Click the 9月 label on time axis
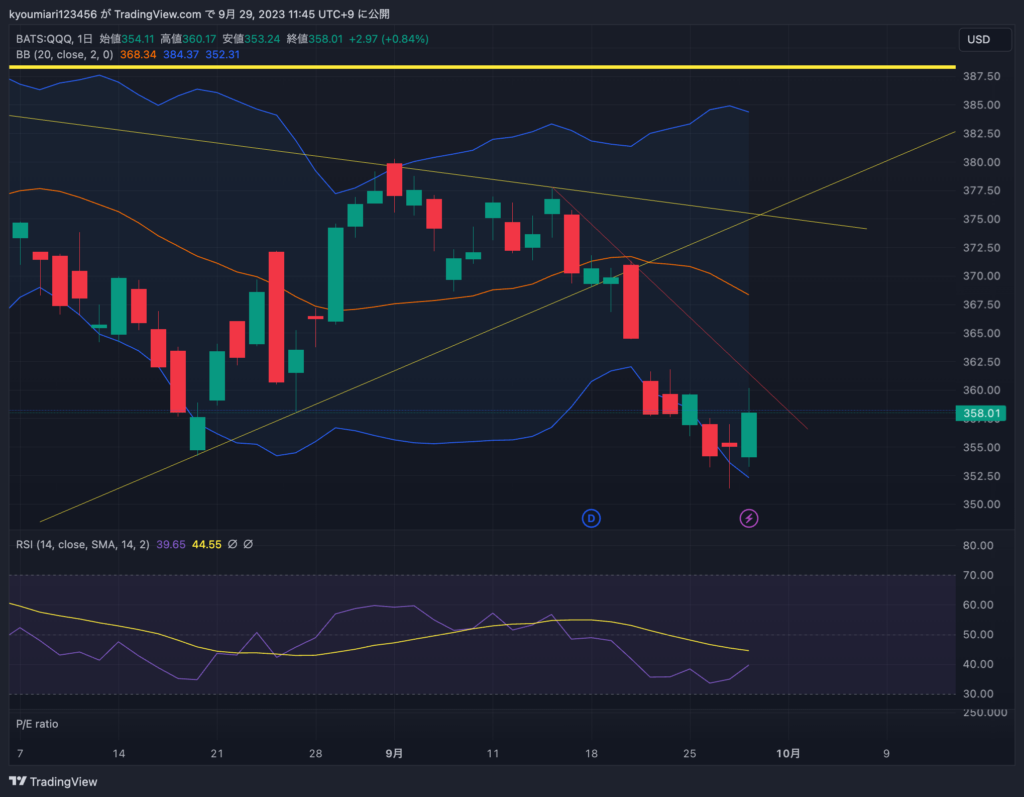 point(394,753)
